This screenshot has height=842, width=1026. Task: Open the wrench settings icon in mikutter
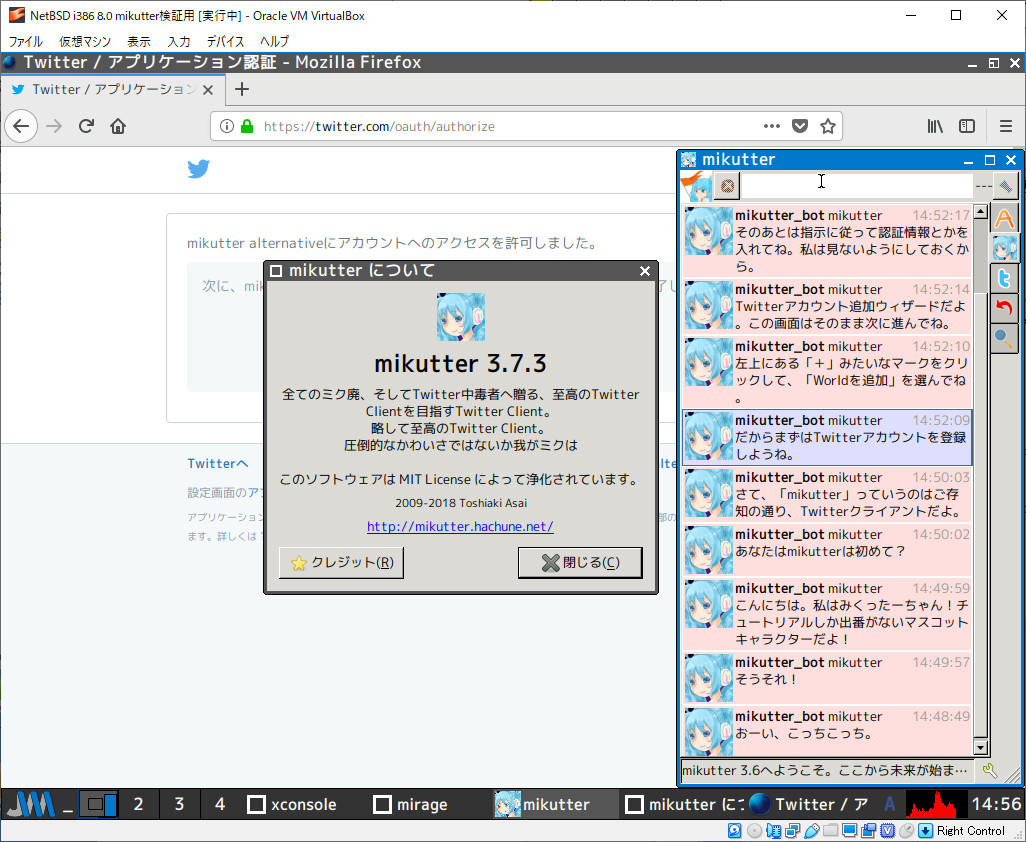point(990,770)
